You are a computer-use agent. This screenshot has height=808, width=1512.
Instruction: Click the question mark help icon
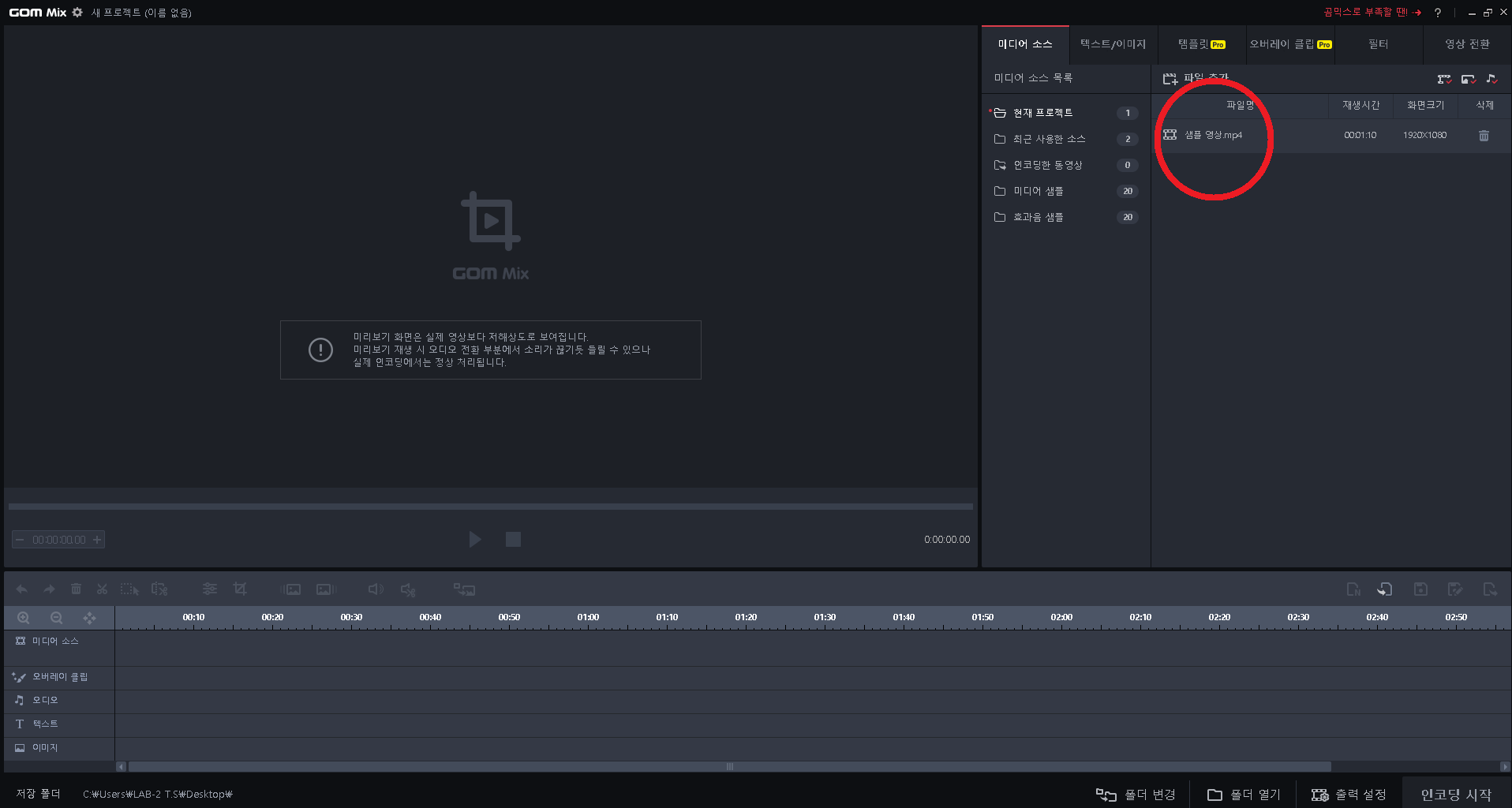coord(1438,13)
